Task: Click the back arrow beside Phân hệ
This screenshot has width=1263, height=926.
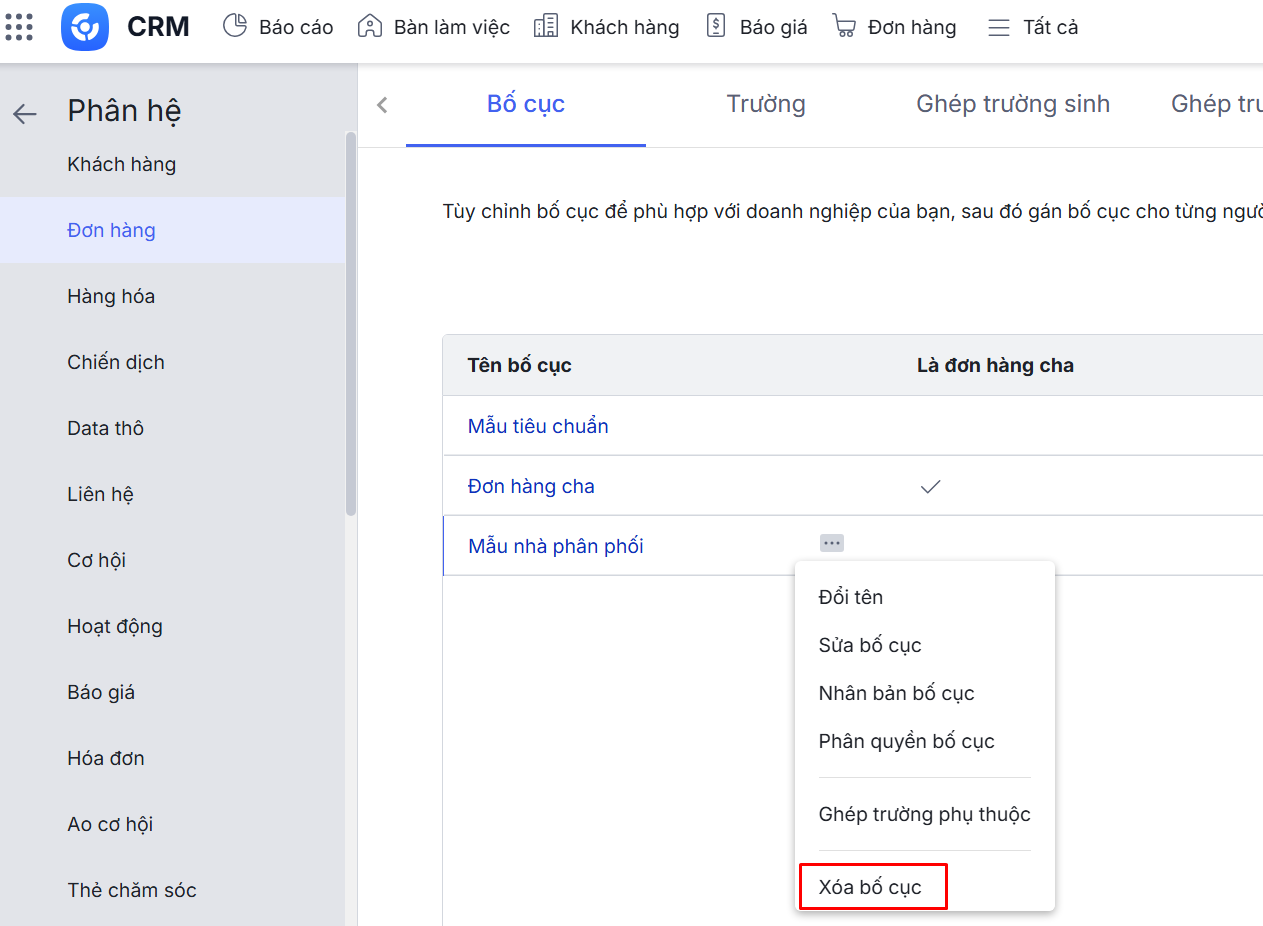Action: 25,114
